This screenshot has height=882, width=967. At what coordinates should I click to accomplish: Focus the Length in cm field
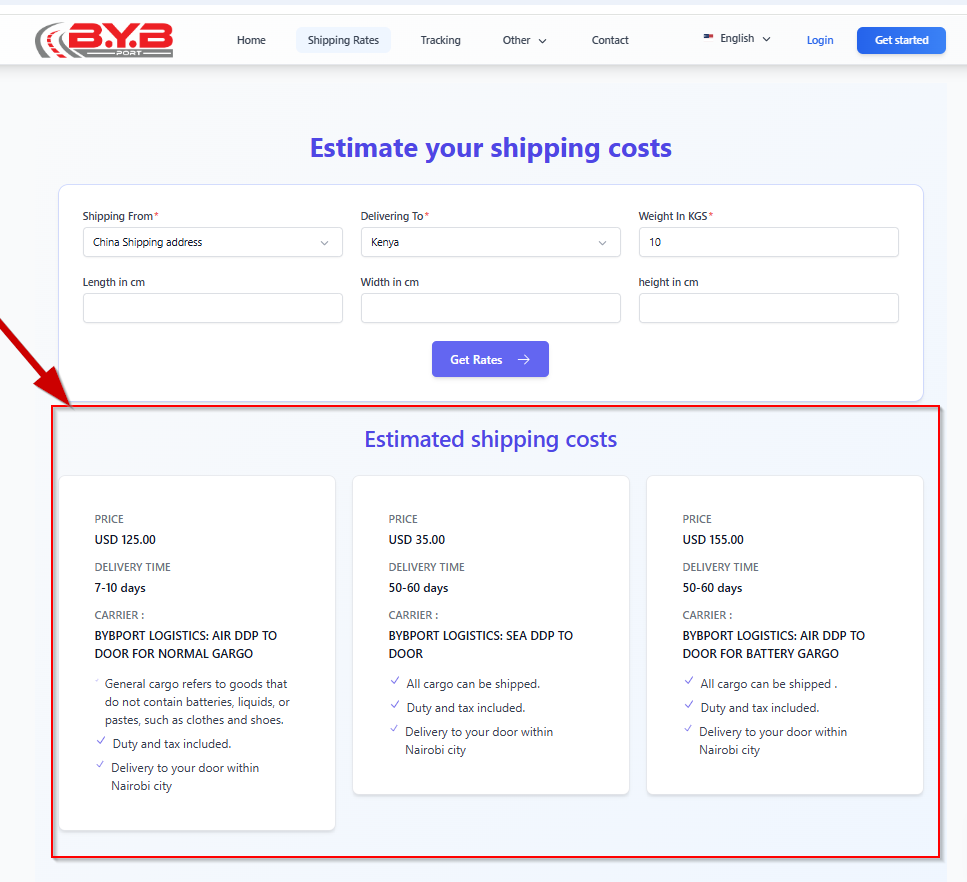click(x=213, y=308)
